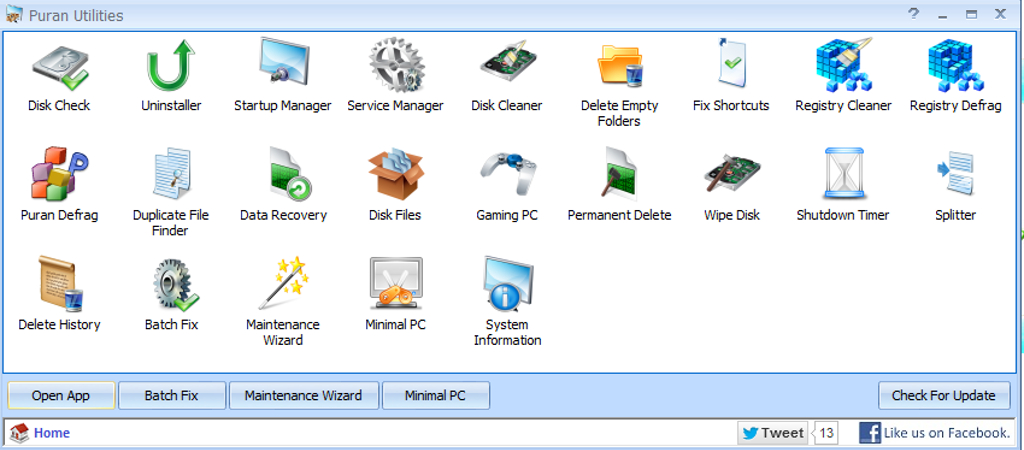Open the Registry Defrag icon
This screenshot has height=450, width=1024.
coord(955,64)
